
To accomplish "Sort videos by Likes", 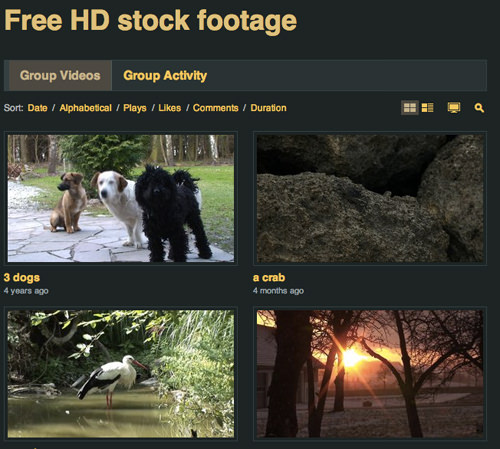I will [170, 108].
